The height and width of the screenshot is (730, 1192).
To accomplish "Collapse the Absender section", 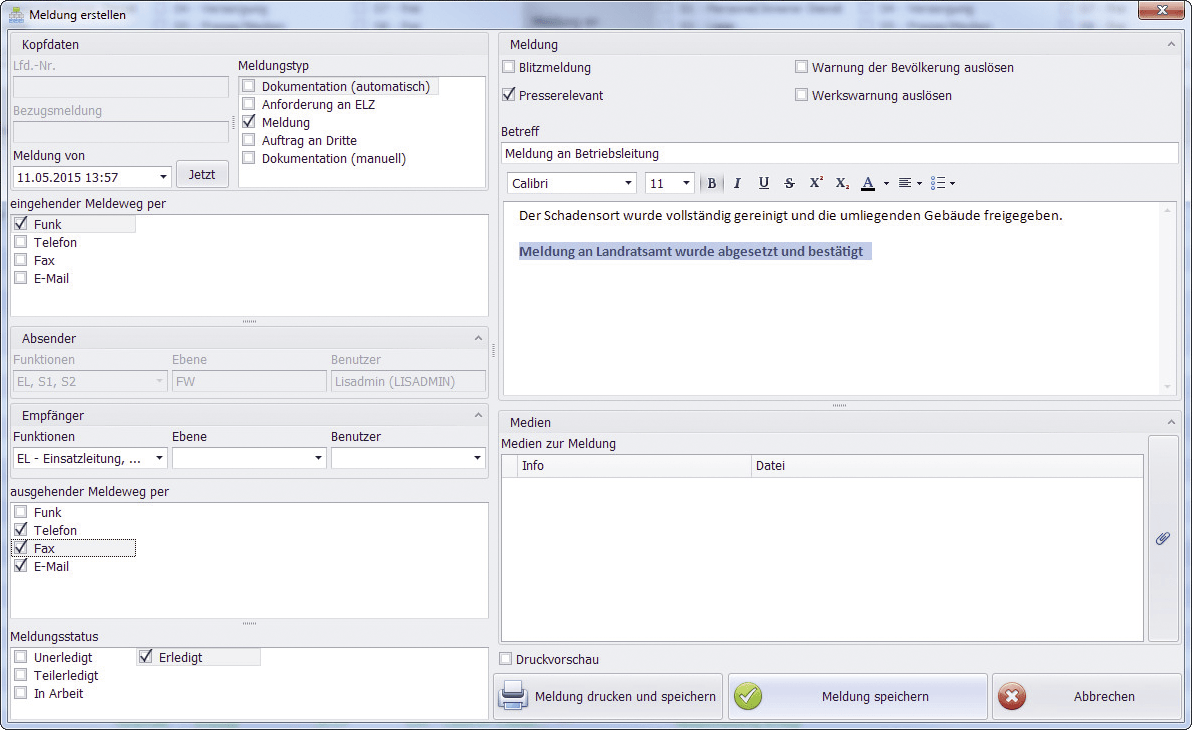I will 478,339.
